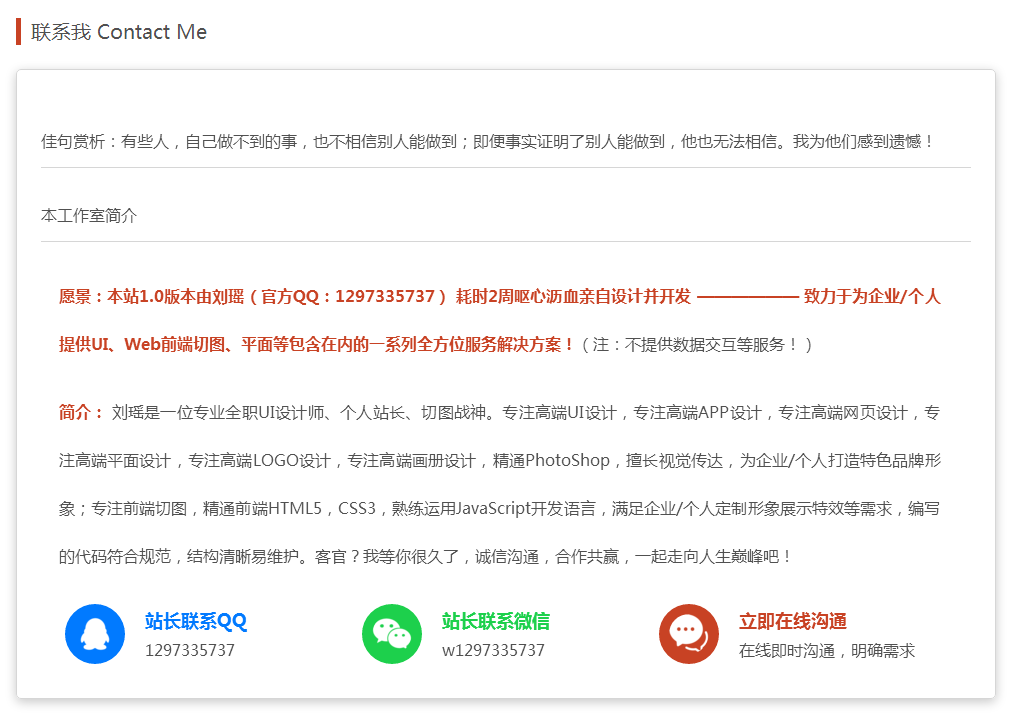Click the orange bar beside Contact Me
1014x715 pixels.
pyautogui.click(x=18, y=32)
